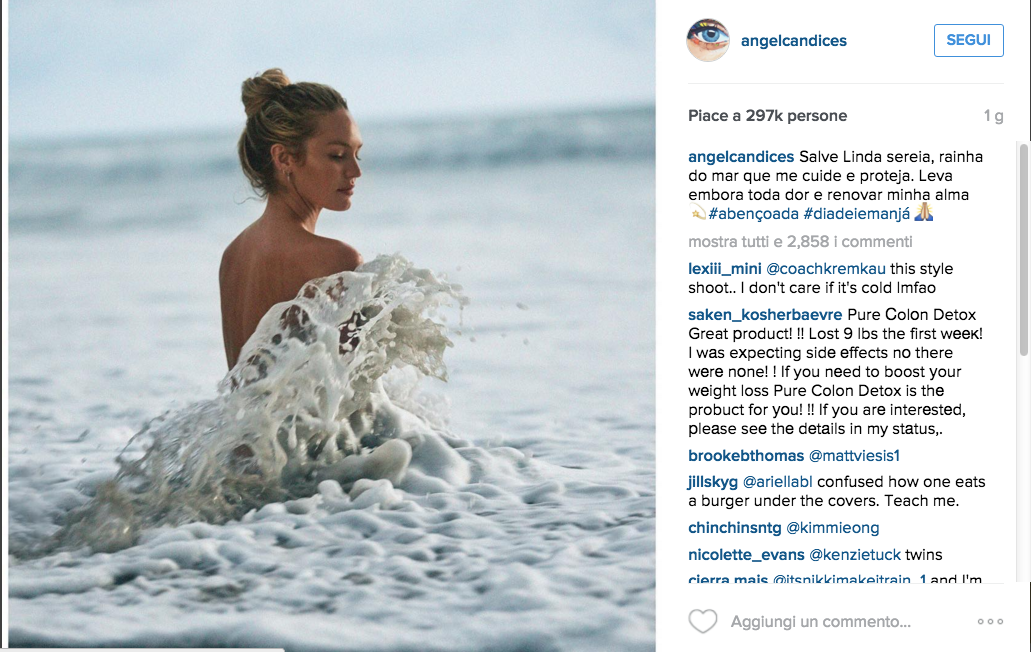Click the @coachkremkau mention

(x=826, y=269)
